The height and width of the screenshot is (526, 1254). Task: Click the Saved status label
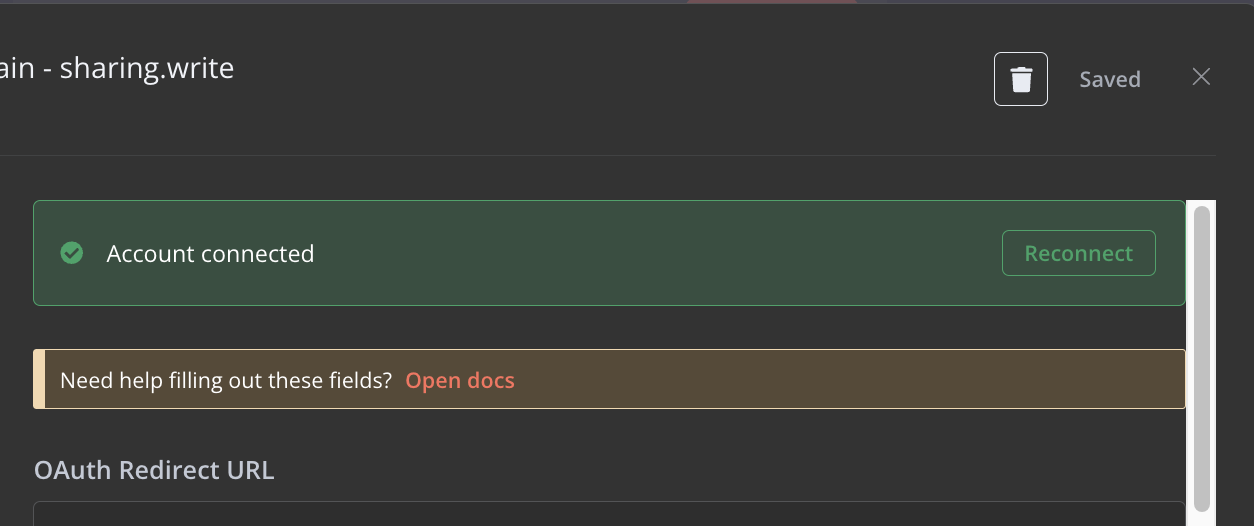[x=1109, y=79]
